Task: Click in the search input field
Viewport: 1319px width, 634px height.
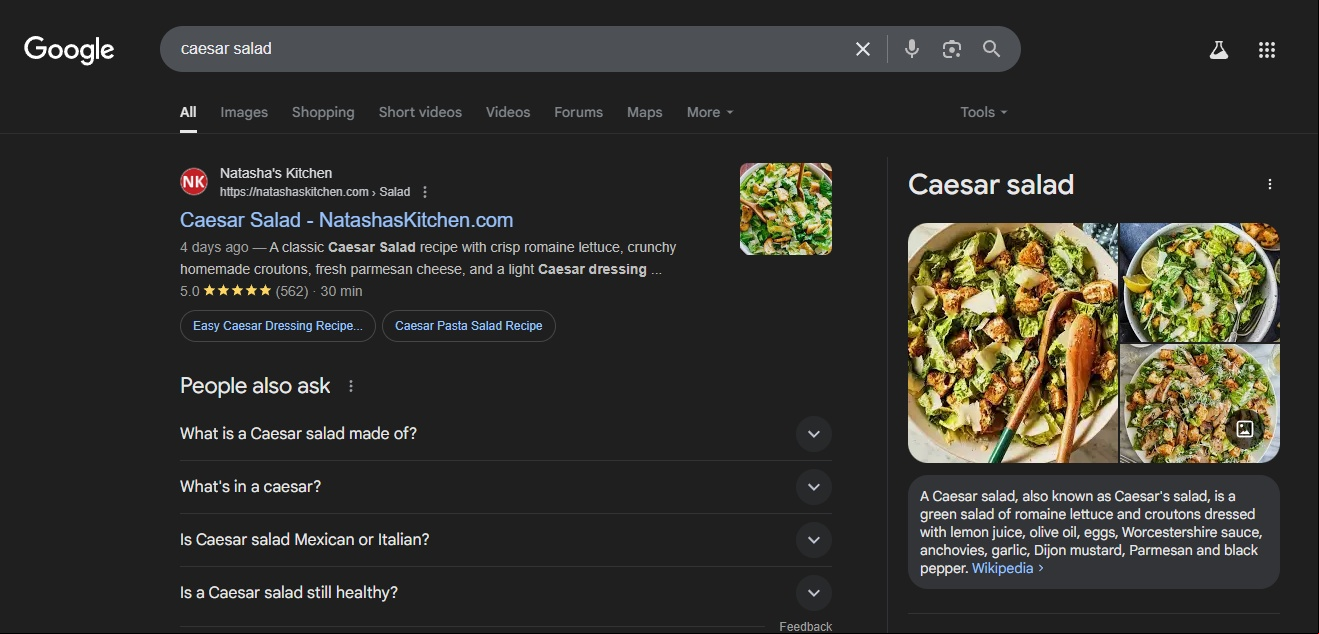Action: pyautogui.click(x=510, y=49)
